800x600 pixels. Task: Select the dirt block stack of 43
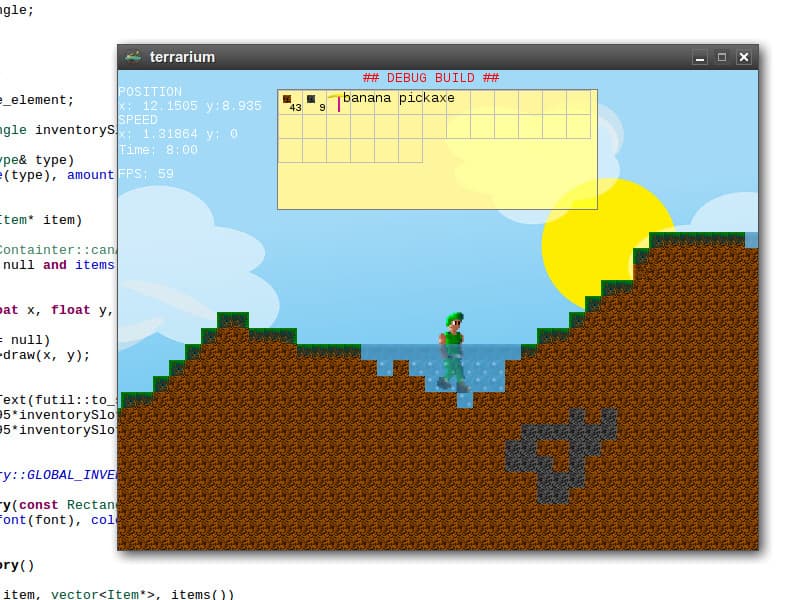(x=290, y=103)
